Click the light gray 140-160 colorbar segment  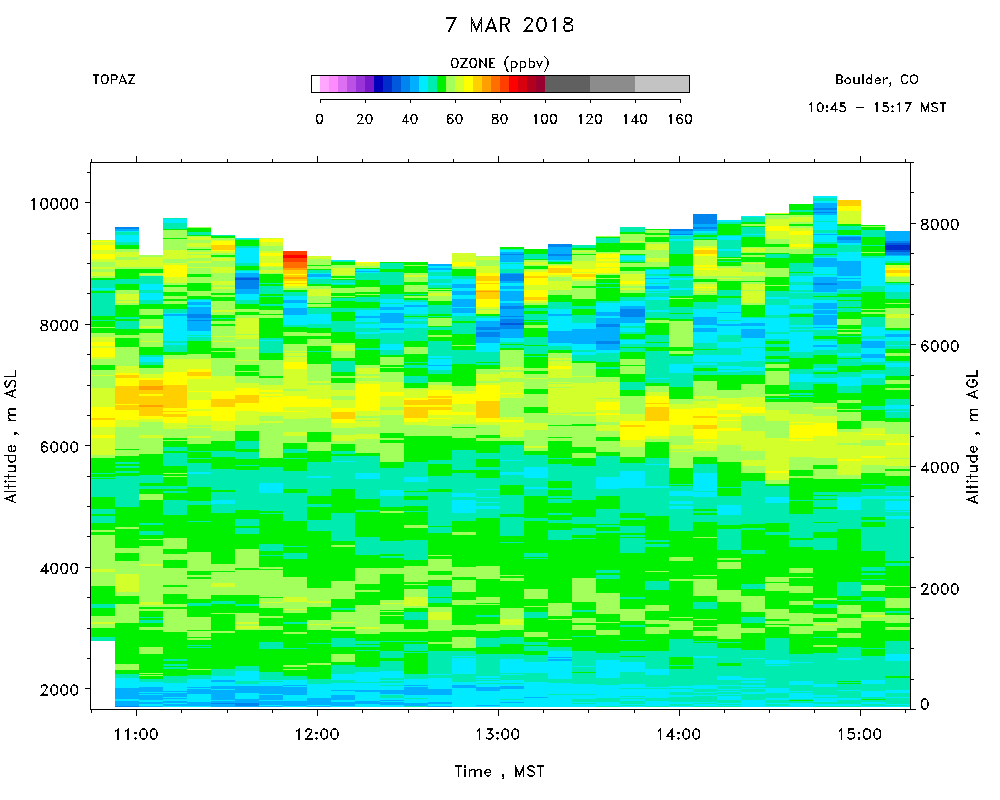point(662,84)
